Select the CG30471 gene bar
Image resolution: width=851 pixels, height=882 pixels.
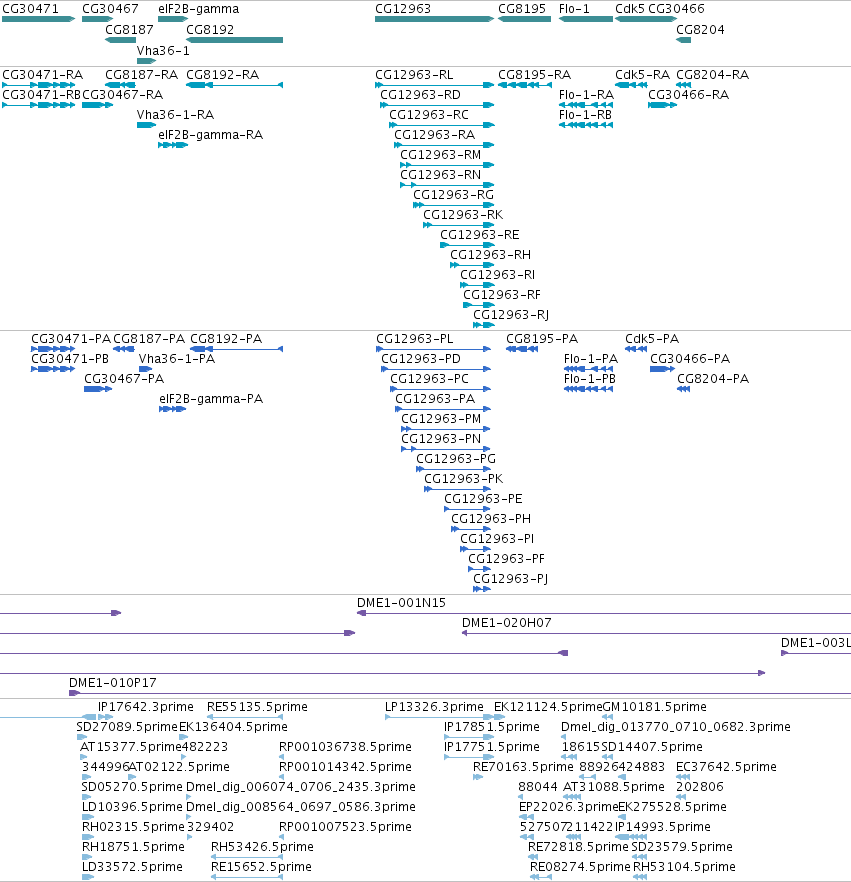coord(38,19)
